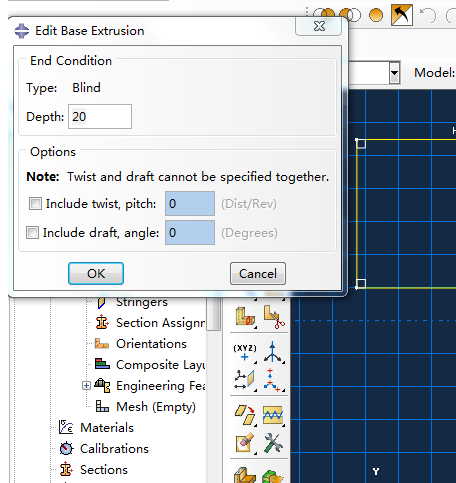Select the Geometry Edit wrench tool
The height and width of the screenshot is (483, 456).
[273, 443]
